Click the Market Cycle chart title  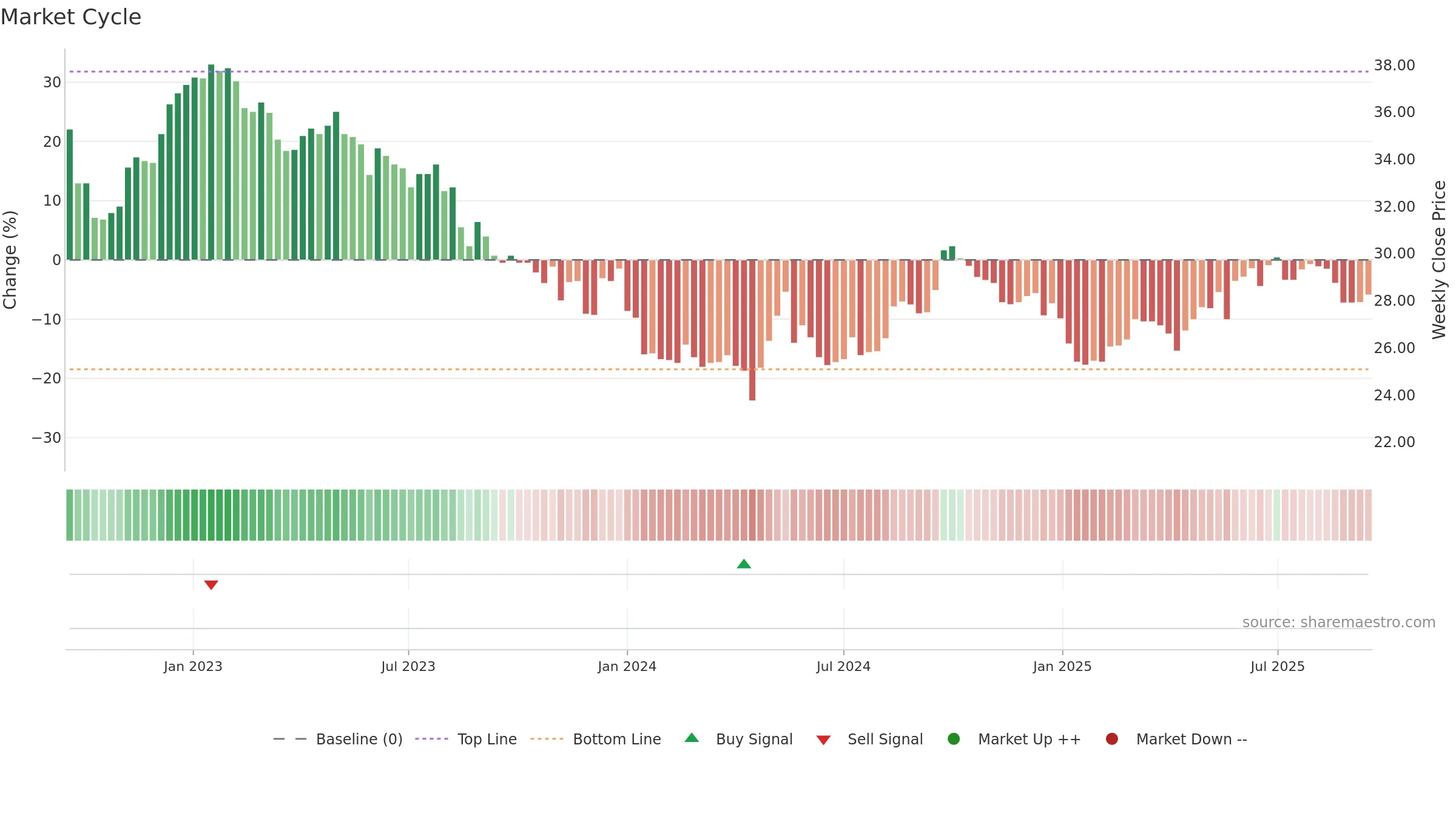pyautogui.click(x=71, y=17)
